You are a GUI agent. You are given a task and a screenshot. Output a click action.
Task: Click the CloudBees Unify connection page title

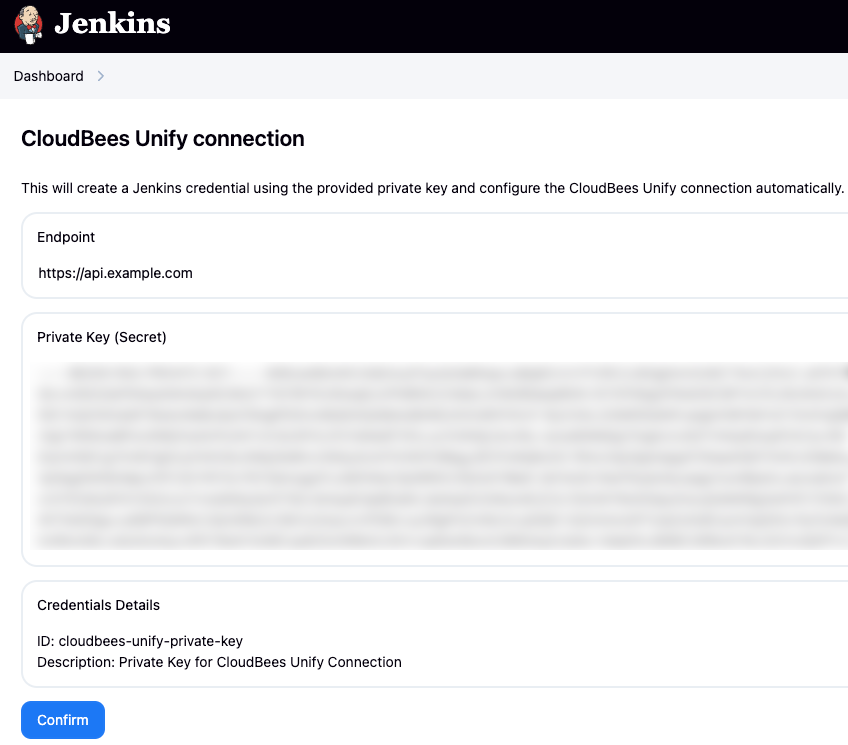click(x=162, y=139)
